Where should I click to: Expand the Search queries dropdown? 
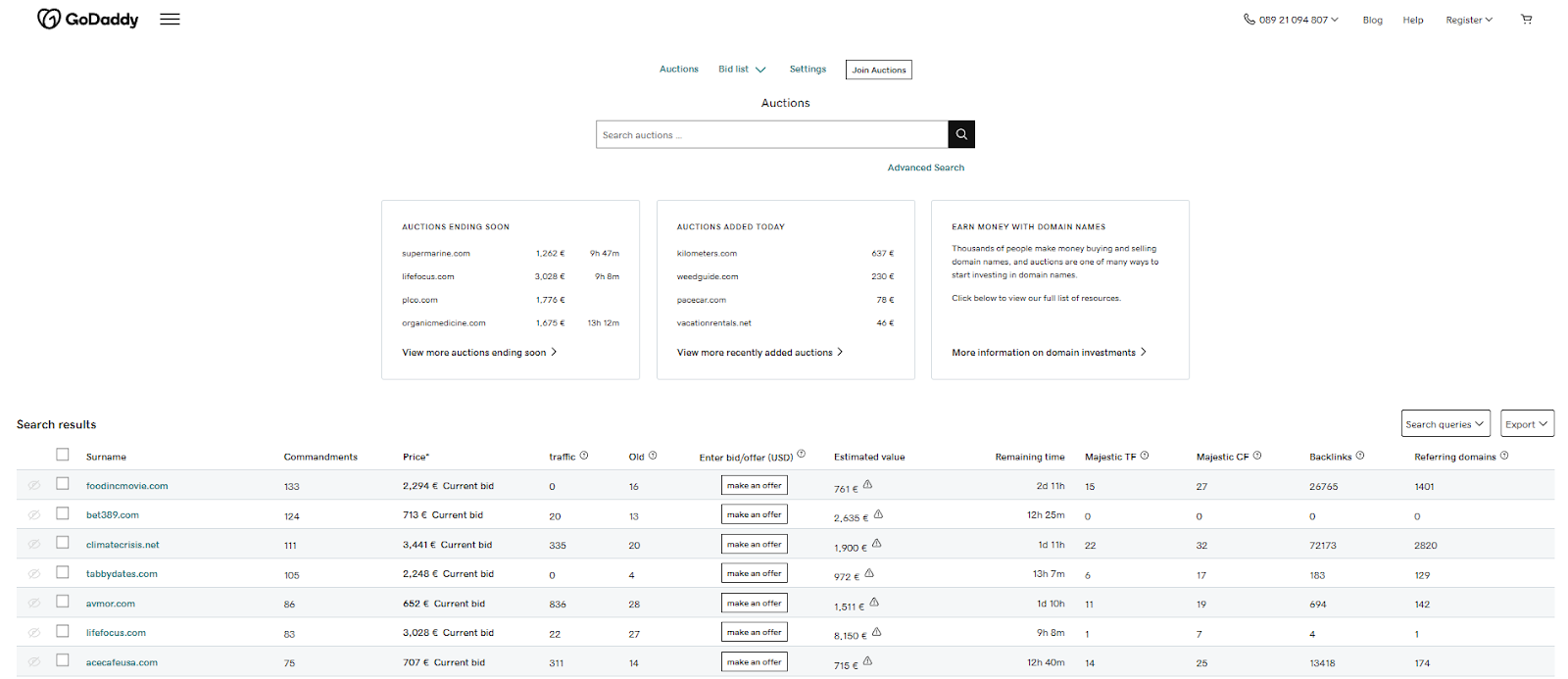1445,423
